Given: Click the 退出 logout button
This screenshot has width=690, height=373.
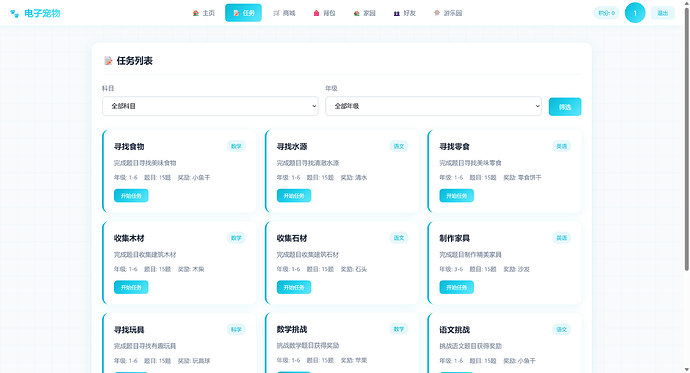Looking at the screenshot, I should tap(663, 13).
